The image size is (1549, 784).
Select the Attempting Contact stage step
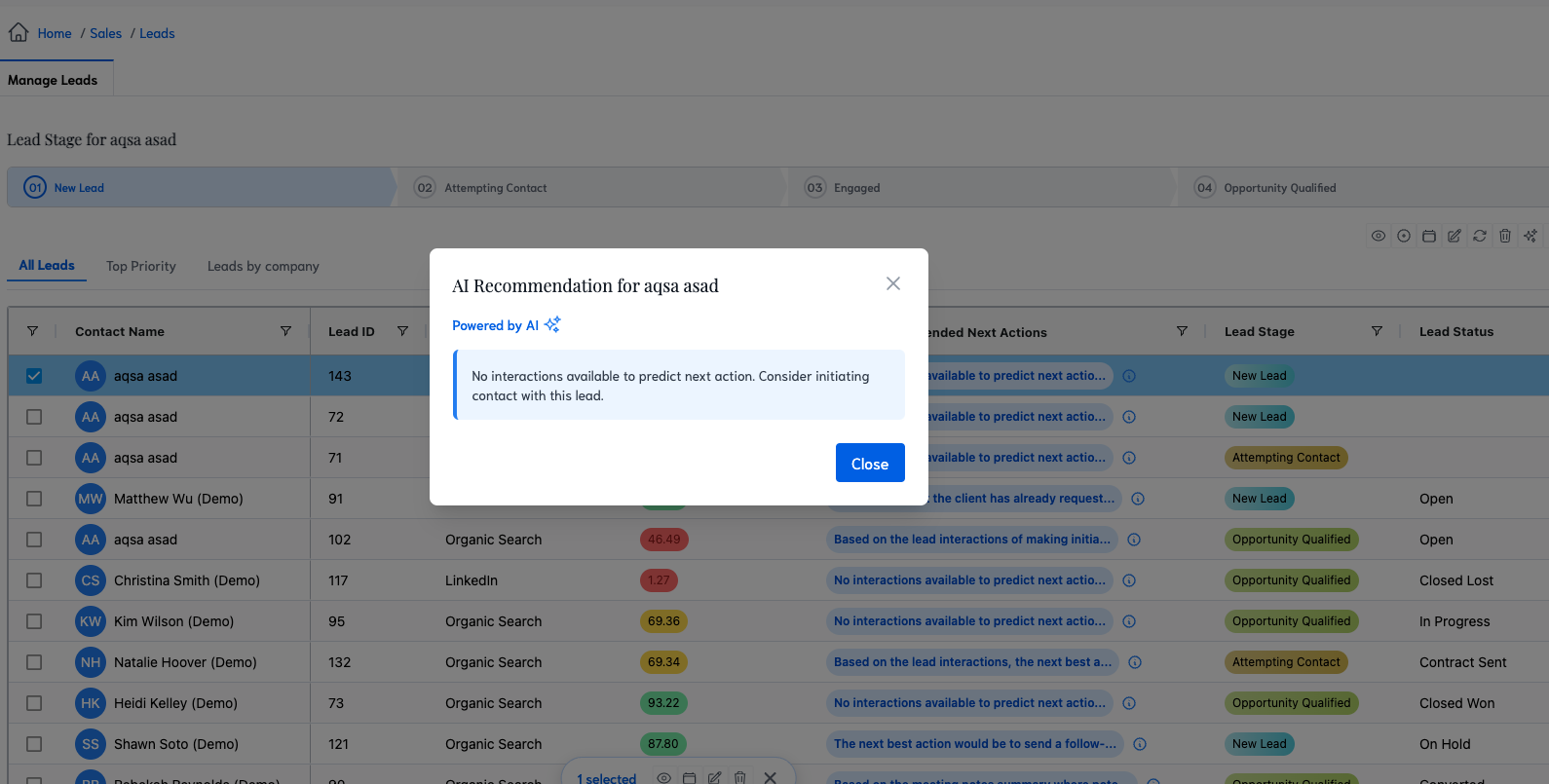click(x=495, y=188)
